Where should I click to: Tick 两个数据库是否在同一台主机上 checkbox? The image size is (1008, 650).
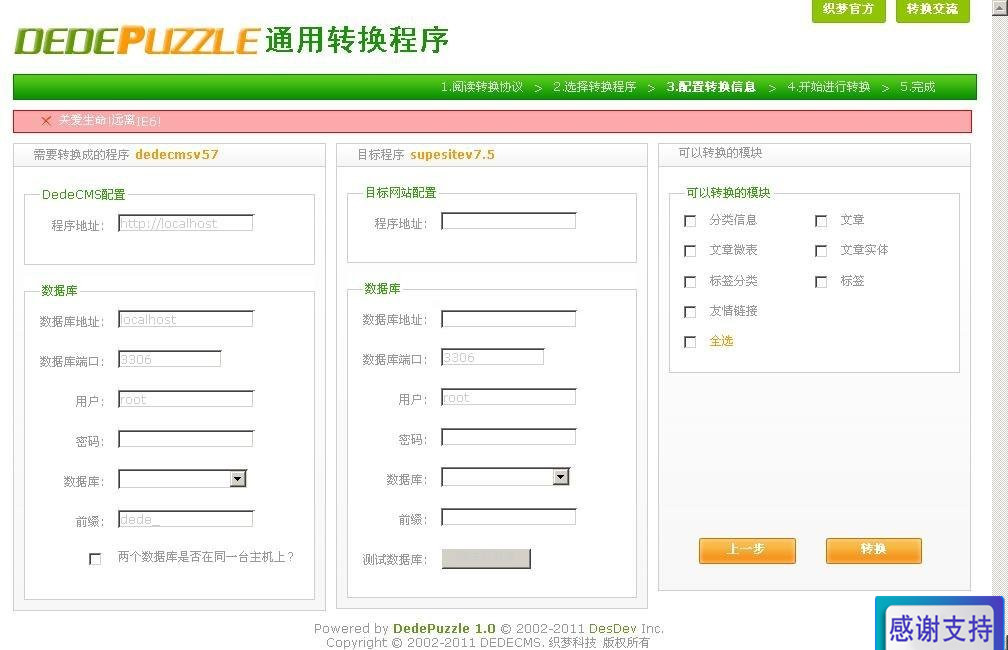click(x=95, y=559)
